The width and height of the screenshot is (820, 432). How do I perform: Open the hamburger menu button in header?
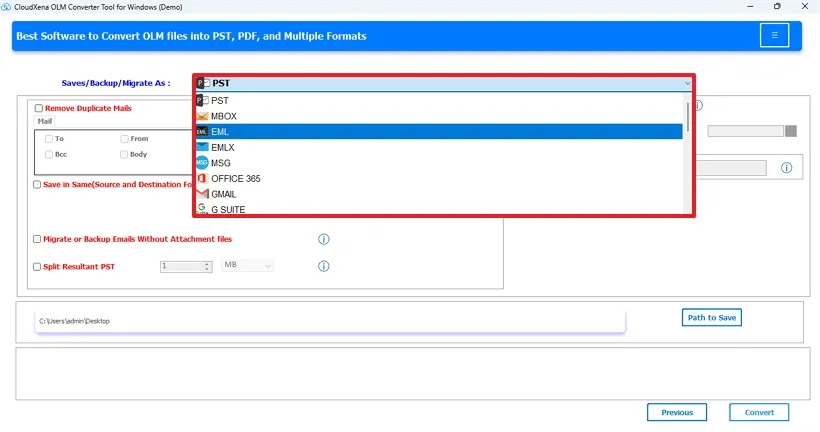[773, 36]
